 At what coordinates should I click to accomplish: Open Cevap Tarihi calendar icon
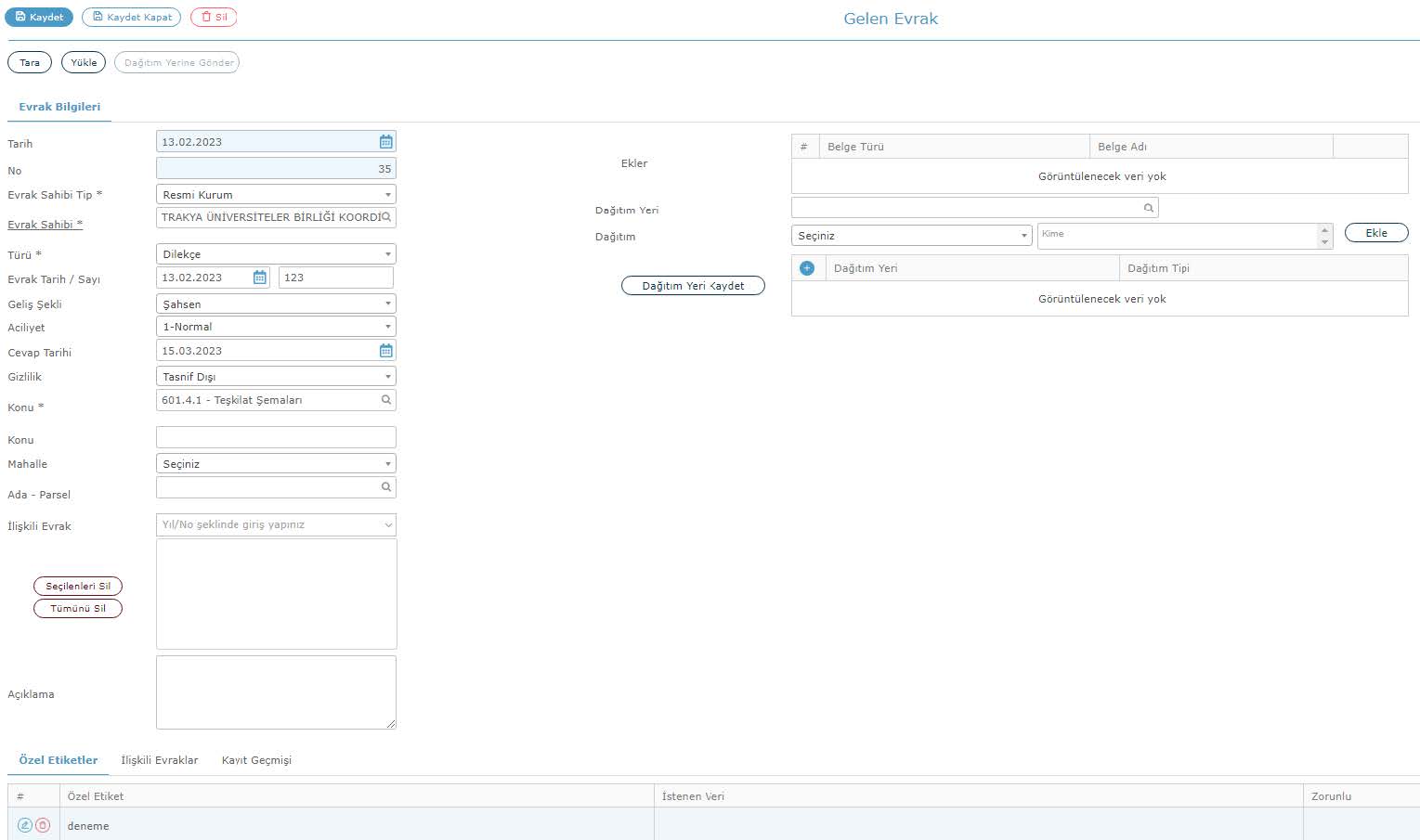385,351
